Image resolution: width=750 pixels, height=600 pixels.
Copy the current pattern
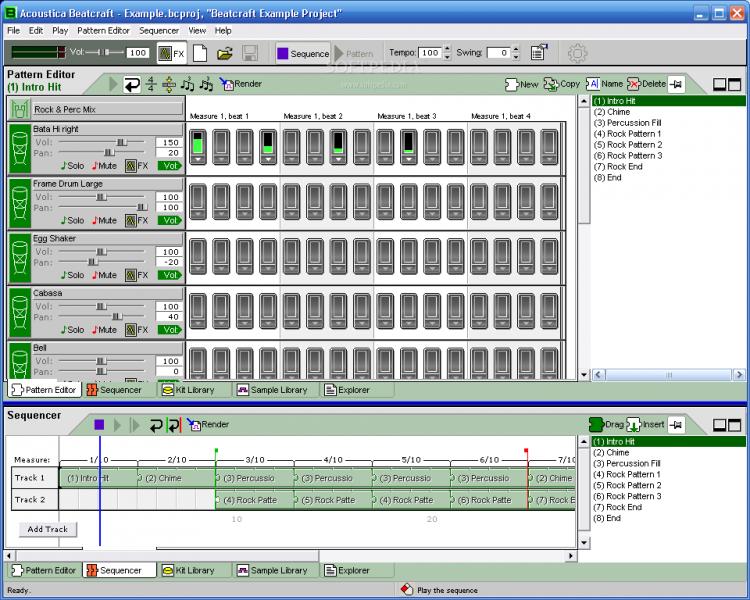tap(562, 84)
